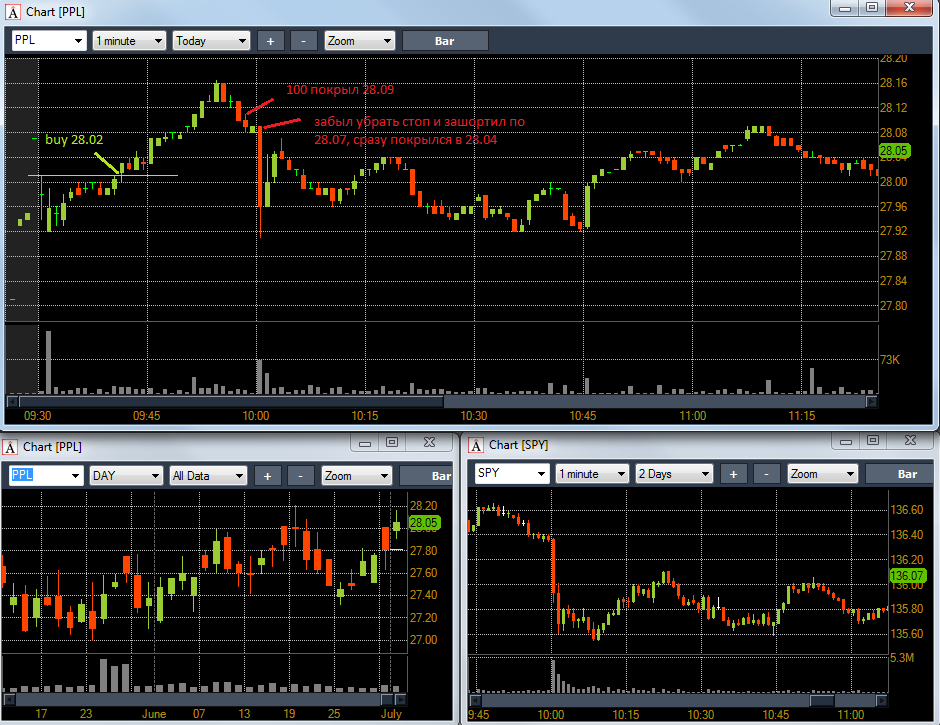Minimize the top Chart [PPL] window
Viewport: 940px width, 725px height.
click(x=845, y=8)
